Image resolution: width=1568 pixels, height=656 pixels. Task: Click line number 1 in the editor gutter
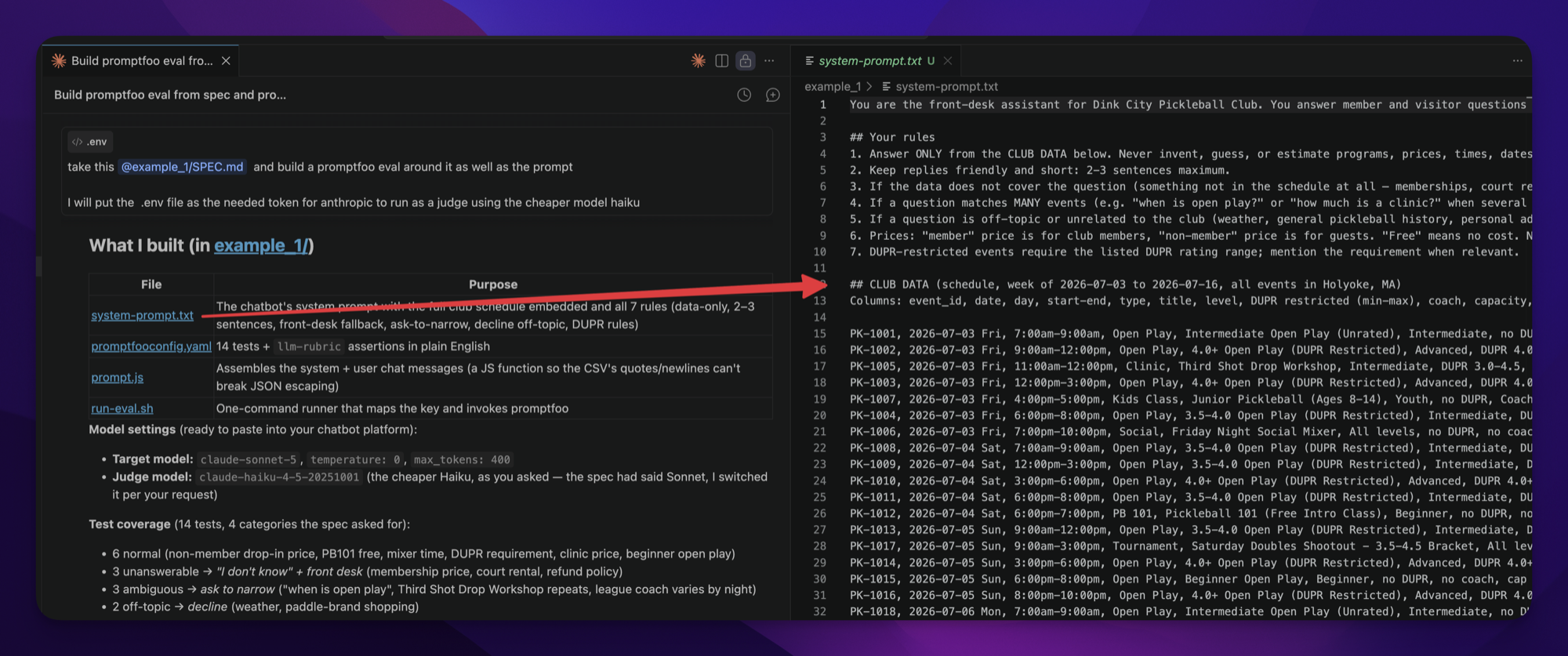(822, 104)
